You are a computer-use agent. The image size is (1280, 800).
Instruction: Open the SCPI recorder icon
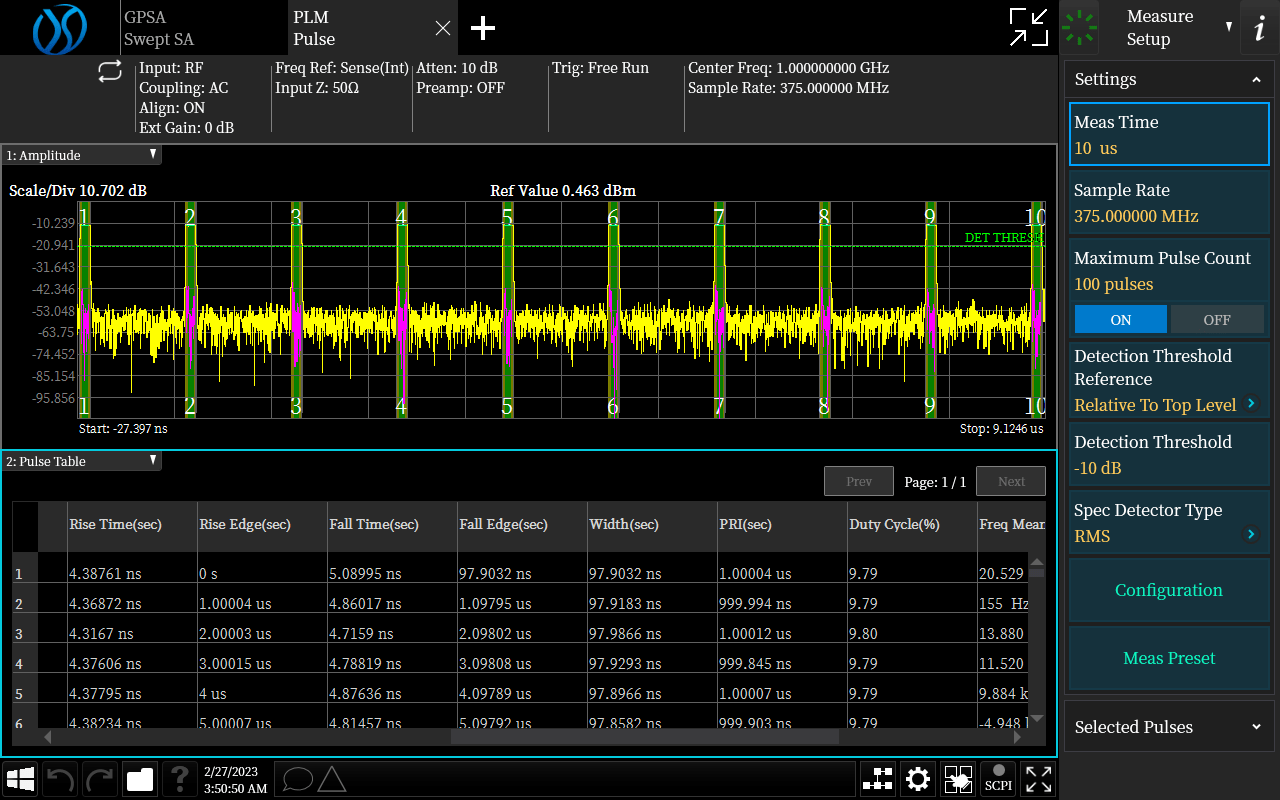tap(998, 779)
